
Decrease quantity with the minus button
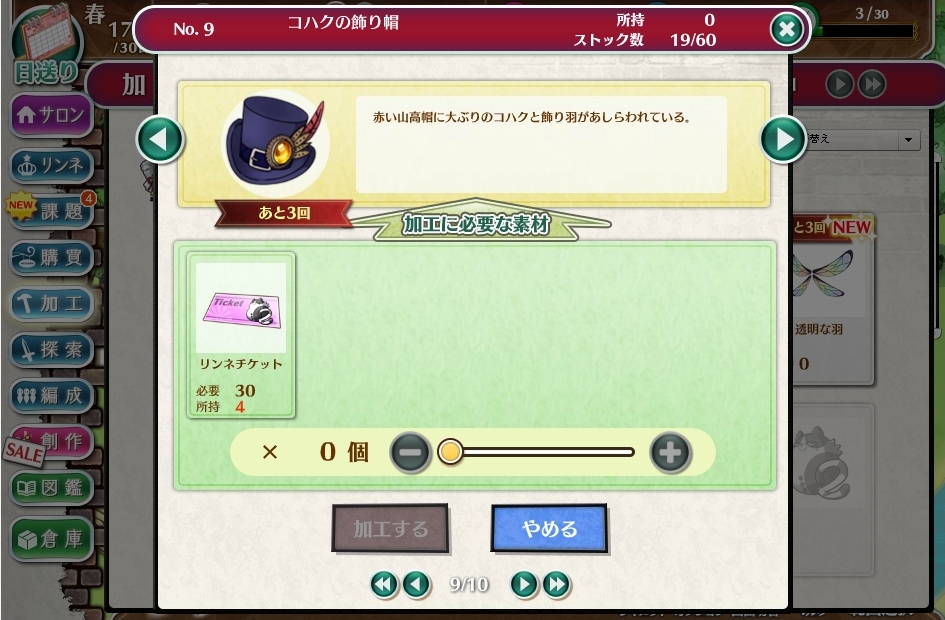410,452
